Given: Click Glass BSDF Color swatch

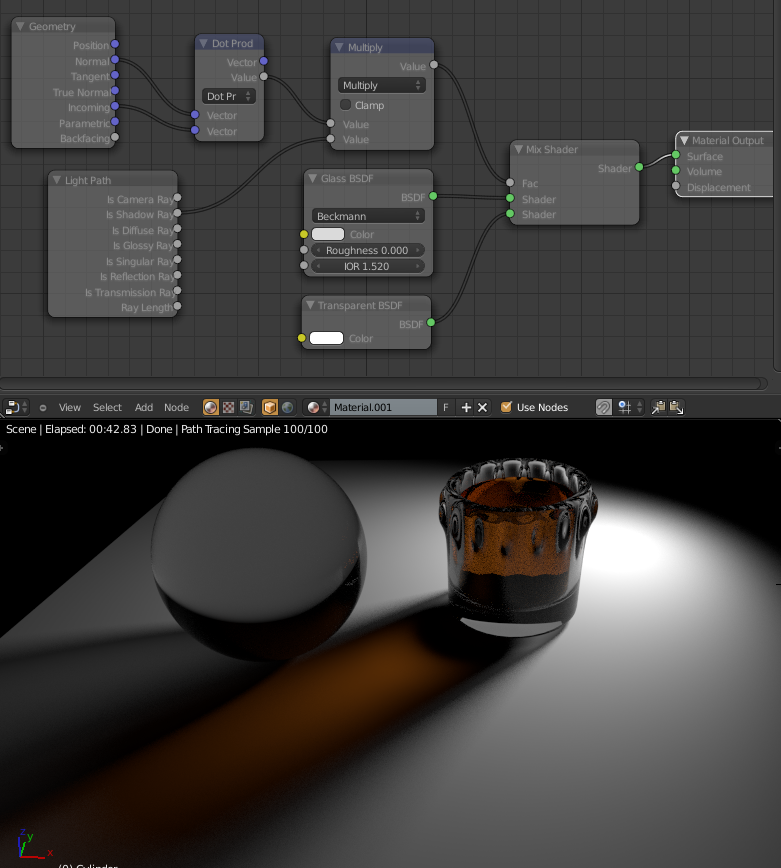Looking at the screenshot, I should 328,234.
